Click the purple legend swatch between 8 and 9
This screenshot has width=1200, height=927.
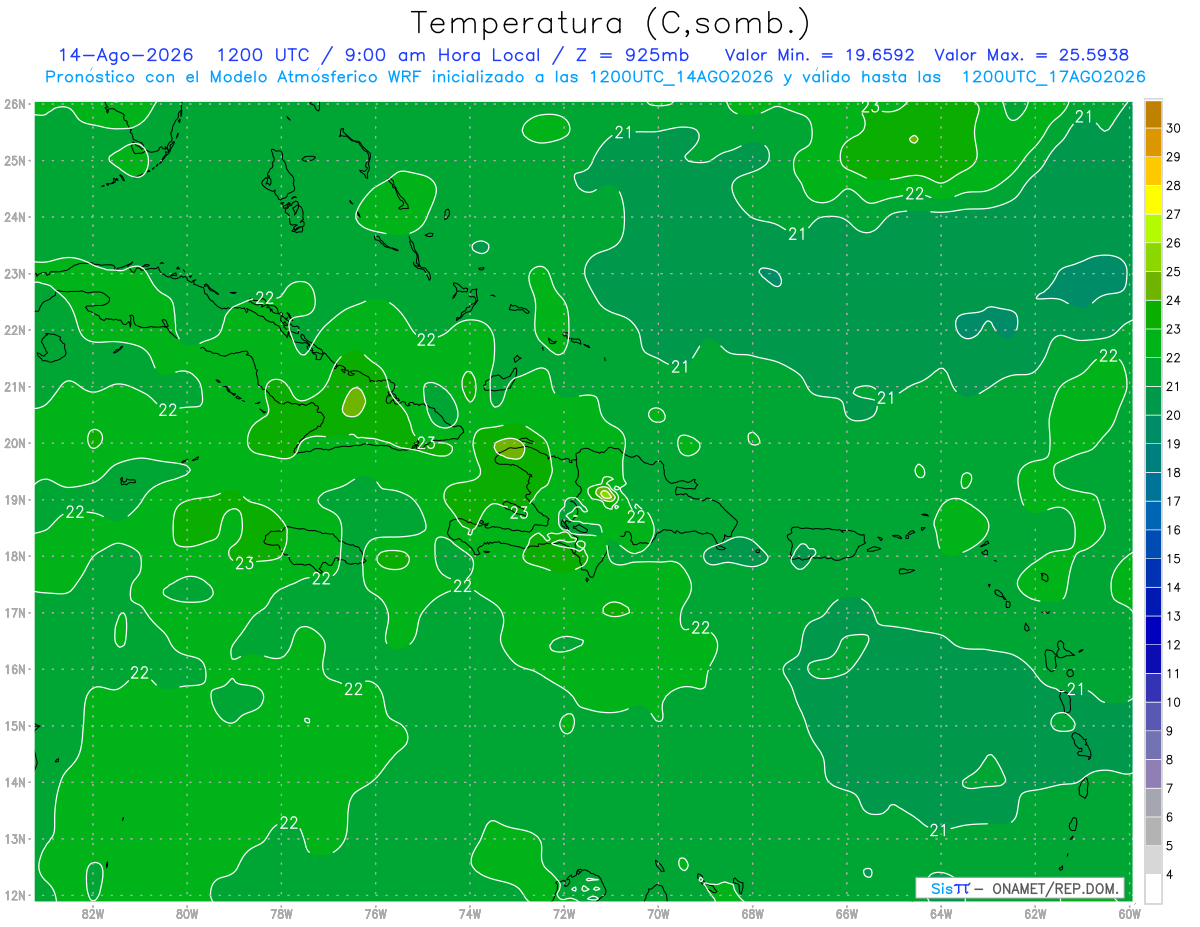pos(1153,745)
